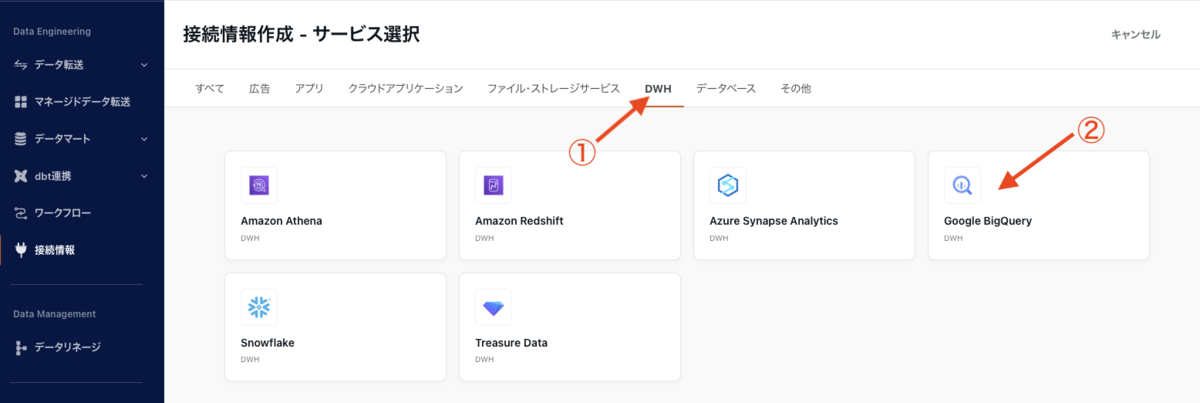Select the Treasure Data diamond icon
Image resolution: width=1200 pixels, height=403 pixels.
pos(493,307)
